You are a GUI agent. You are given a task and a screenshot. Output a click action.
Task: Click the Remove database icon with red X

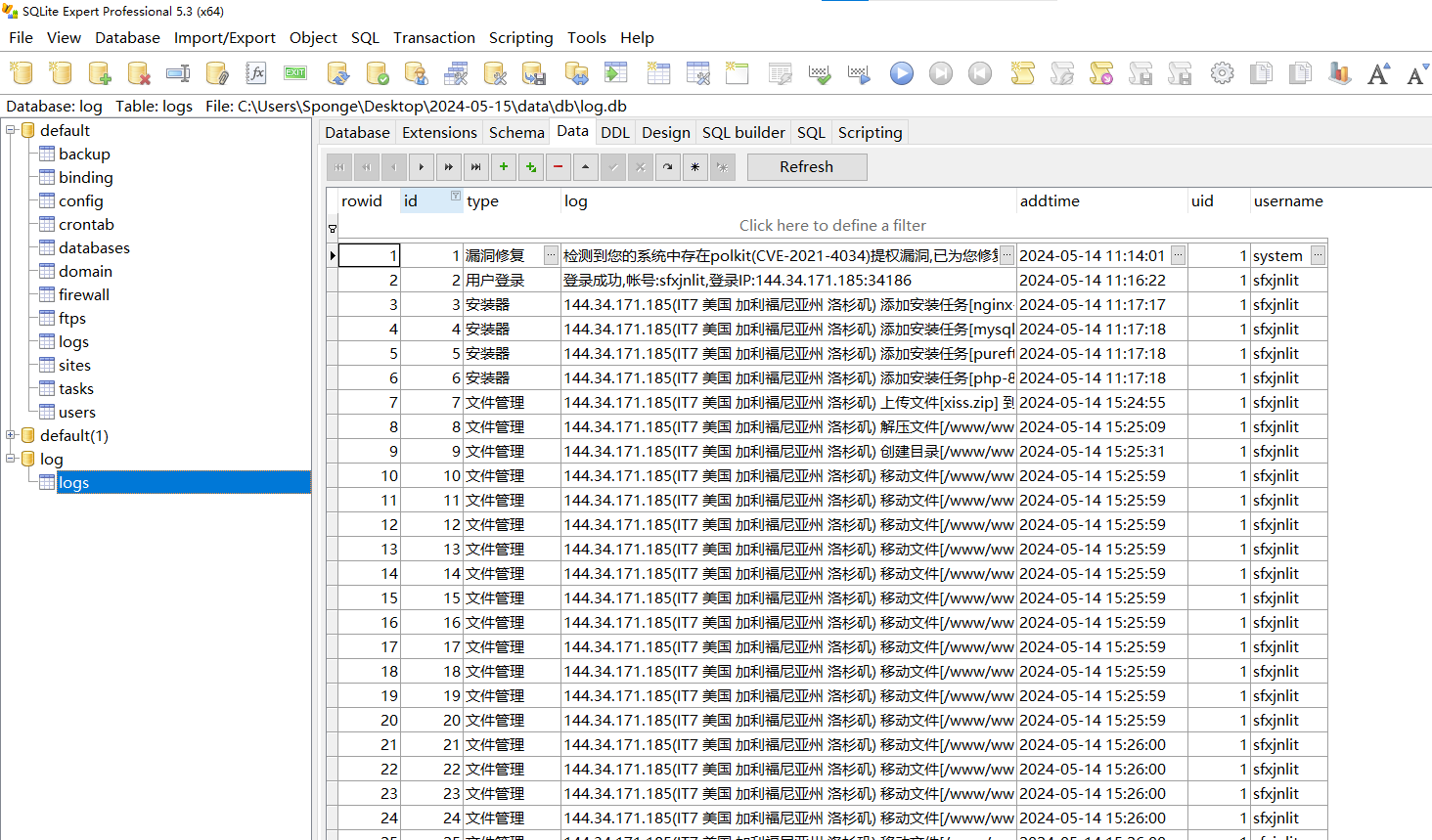139,73
